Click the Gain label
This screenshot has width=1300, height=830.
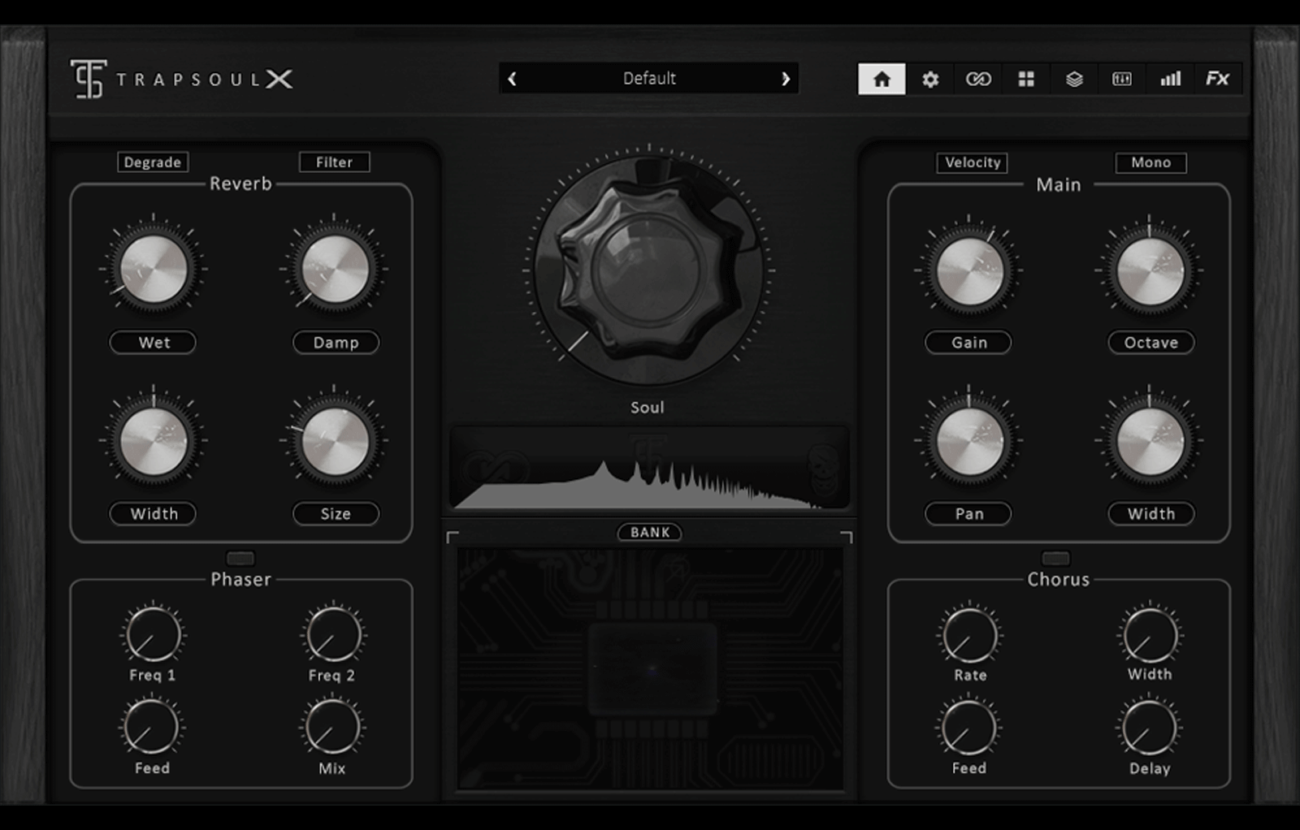point(968,342)
